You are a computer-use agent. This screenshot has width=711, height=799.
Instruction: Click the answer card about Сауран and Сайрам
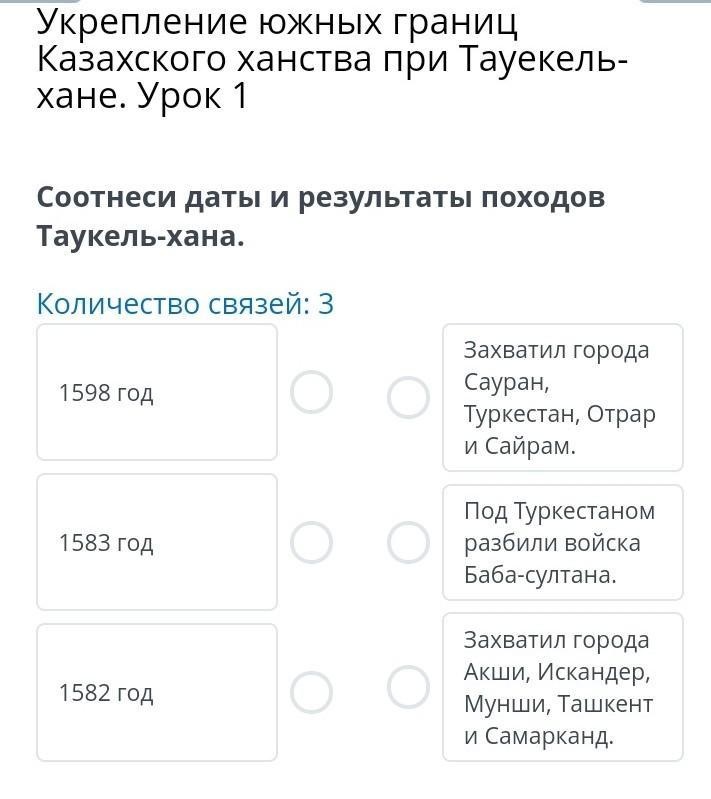563,397
